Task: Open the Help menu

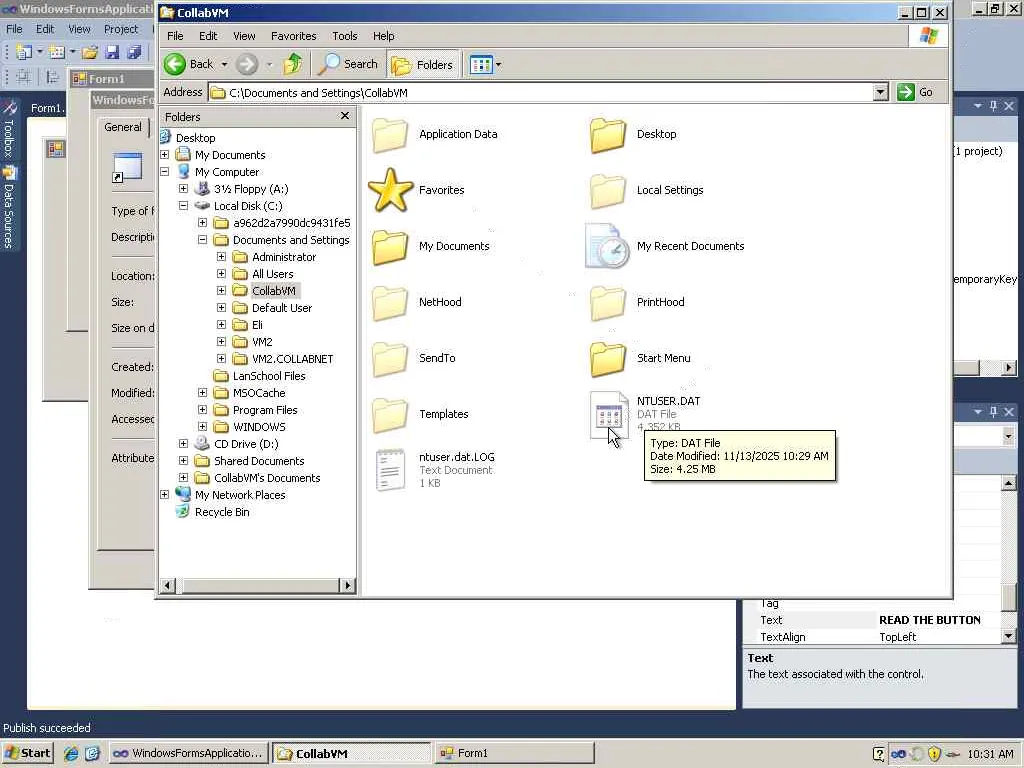Action: pos(383,36)
